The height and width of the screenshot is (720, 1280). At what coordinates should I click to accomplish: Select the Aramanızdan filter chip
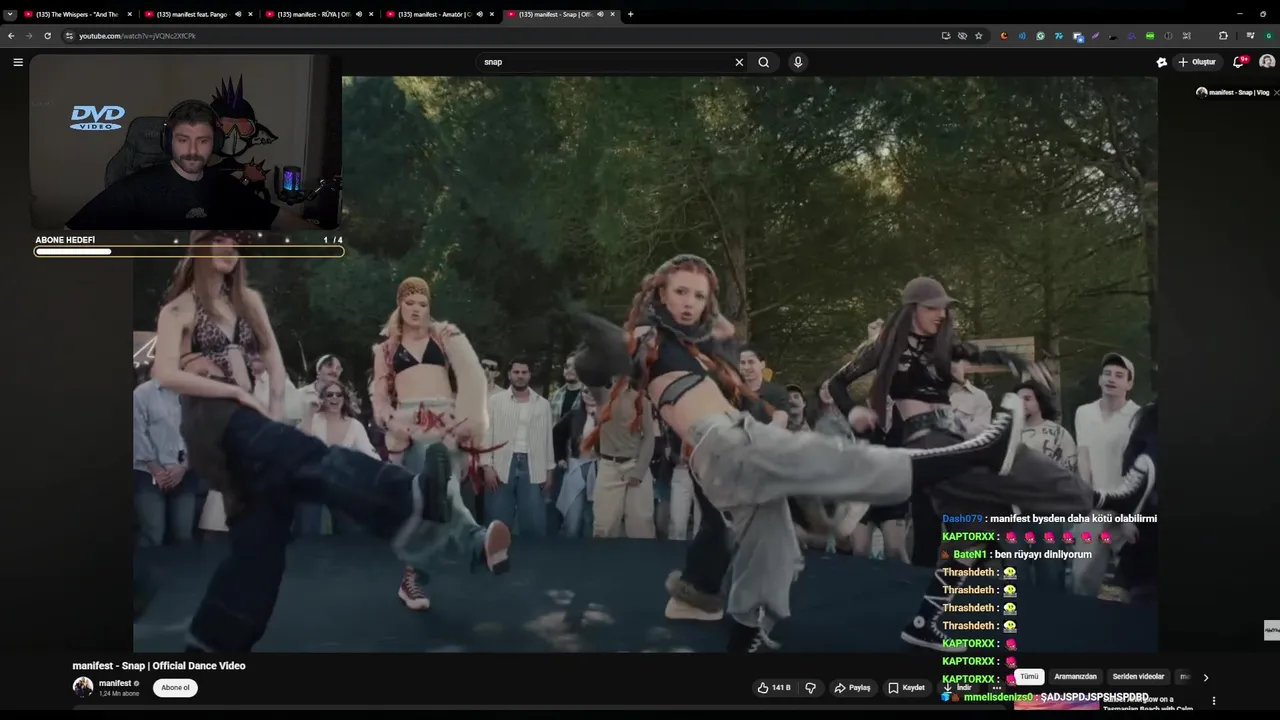coord(1075,677)
